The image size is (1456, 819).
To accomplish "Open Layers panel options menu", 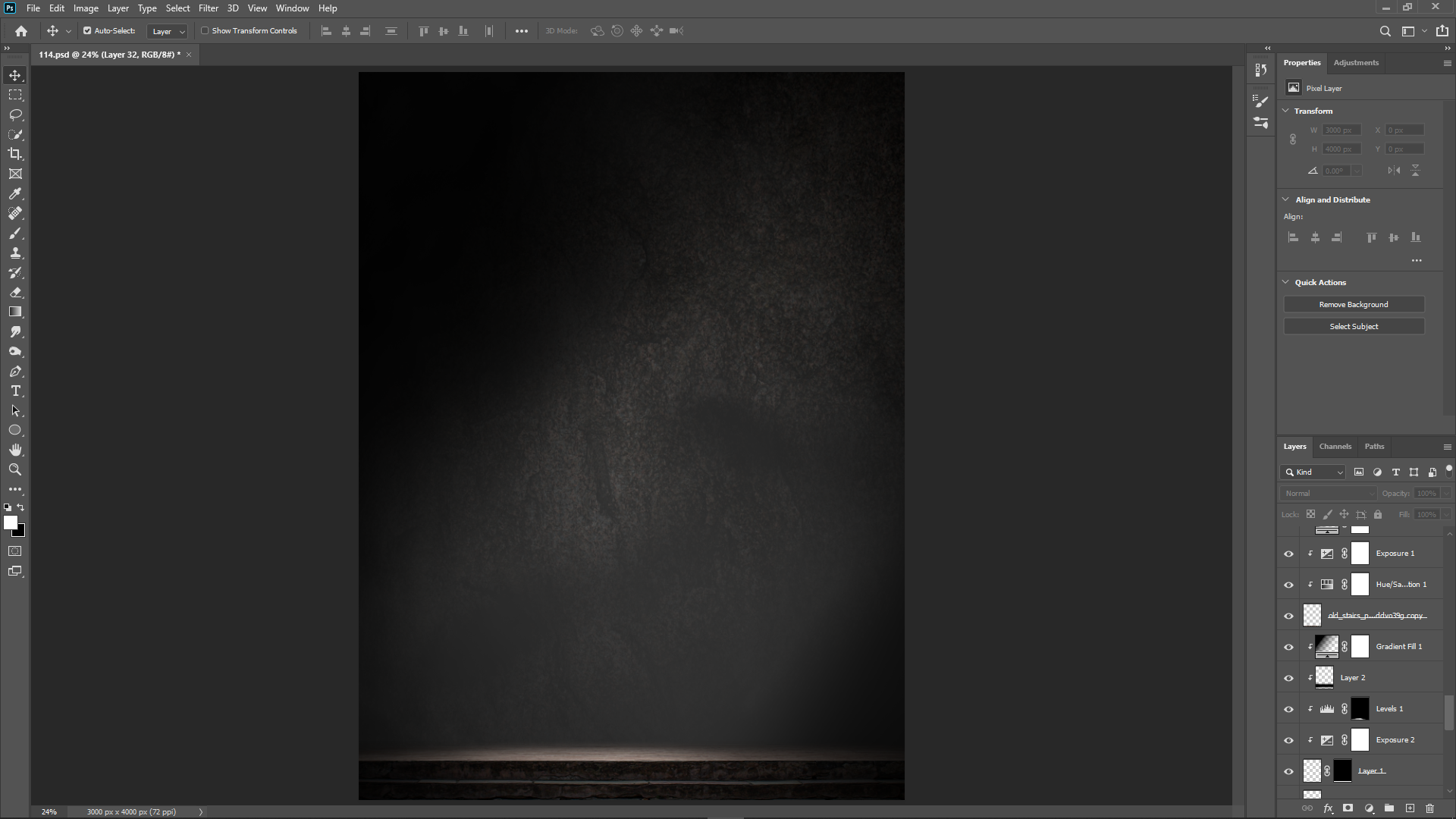I will (x=1447, y=447).
